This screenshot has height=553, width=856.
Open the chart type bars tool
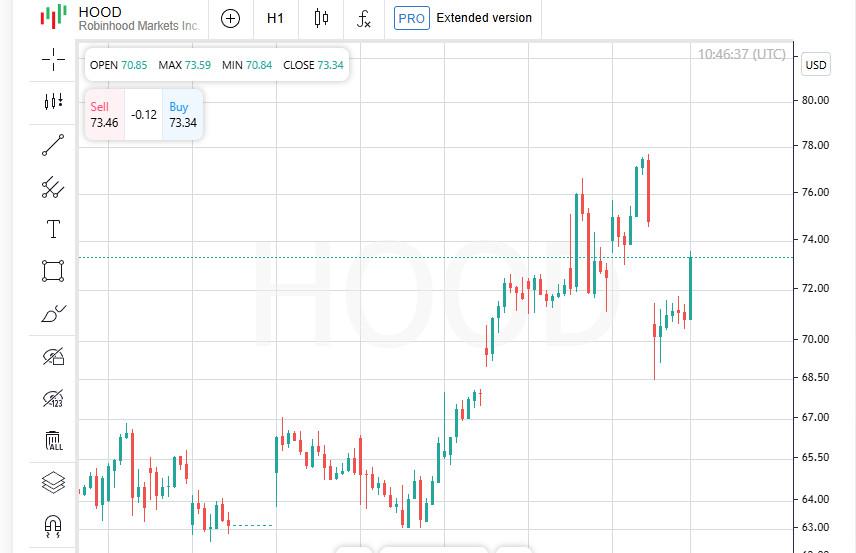click(x=53, y=102)
